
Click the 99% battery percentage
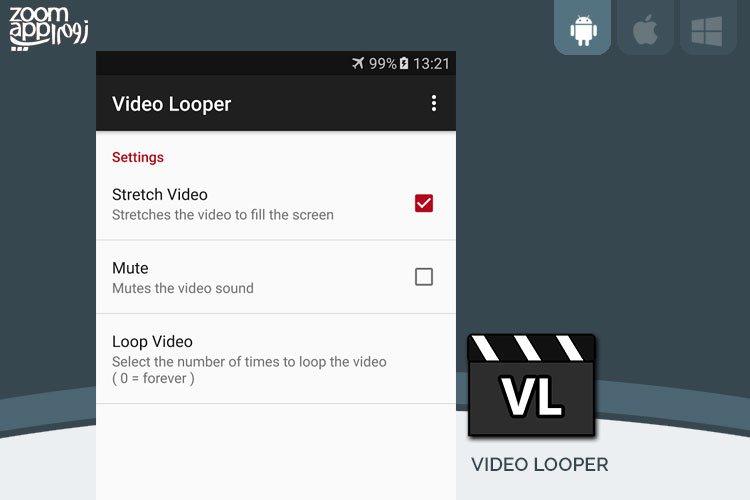(382, 64)
